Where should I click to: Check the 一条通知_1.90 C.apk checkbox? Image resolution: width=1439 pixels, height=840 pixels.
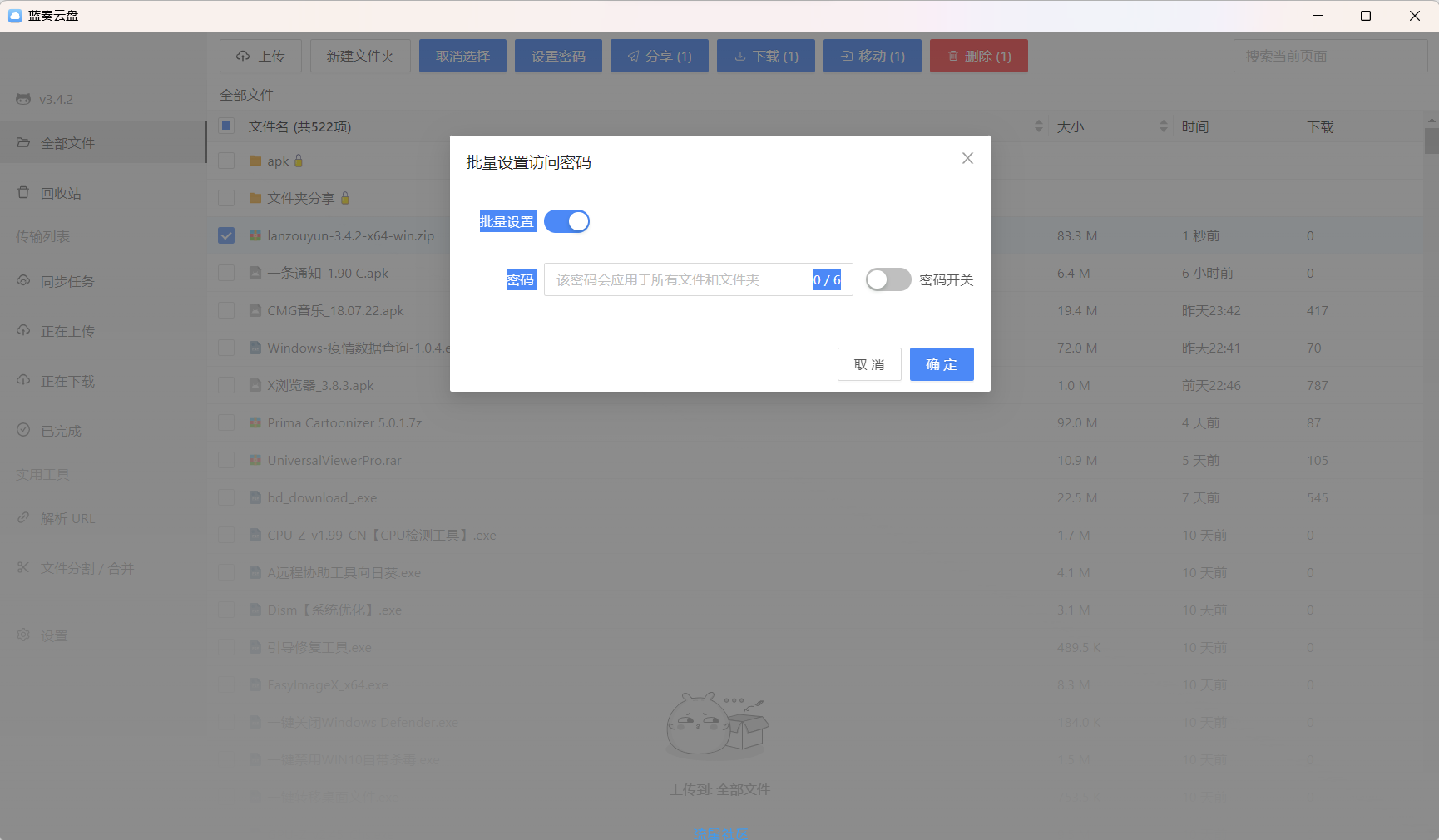click(226, 273)
